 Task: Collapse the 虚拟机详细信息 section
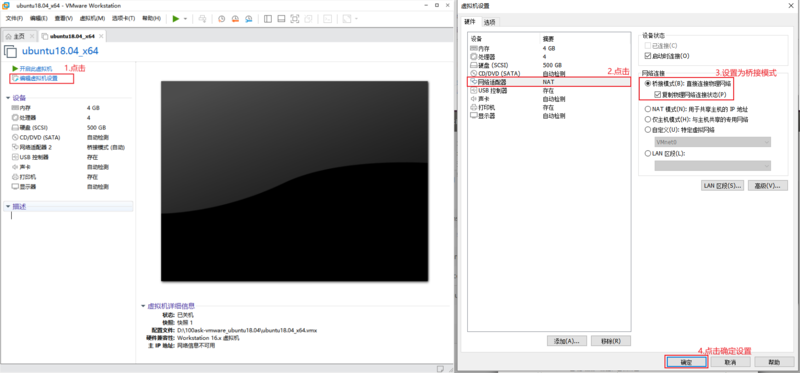143,306
